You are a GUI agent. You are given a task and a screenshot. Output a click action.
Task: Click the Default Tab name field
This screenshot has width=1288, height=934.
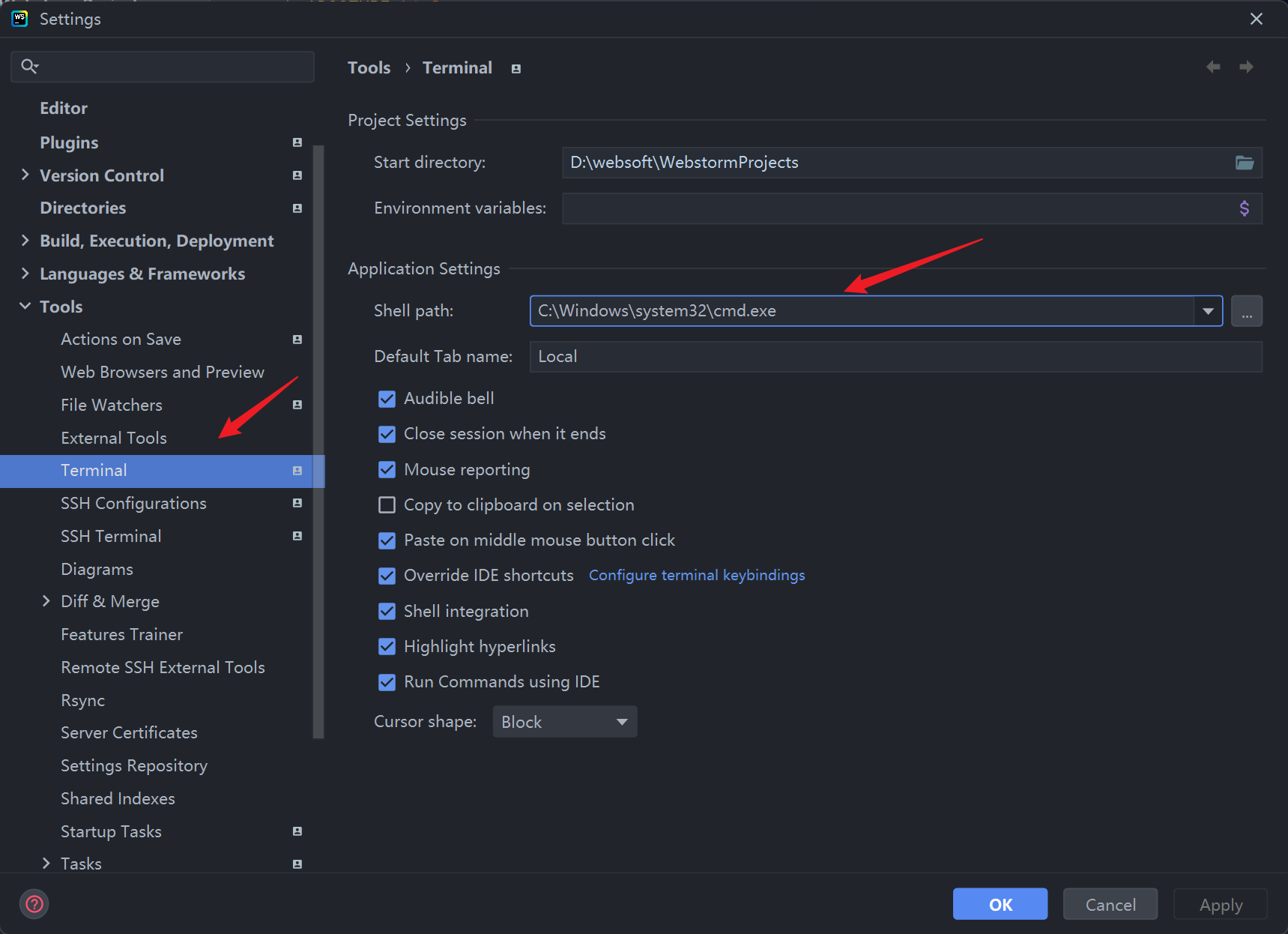896,357
